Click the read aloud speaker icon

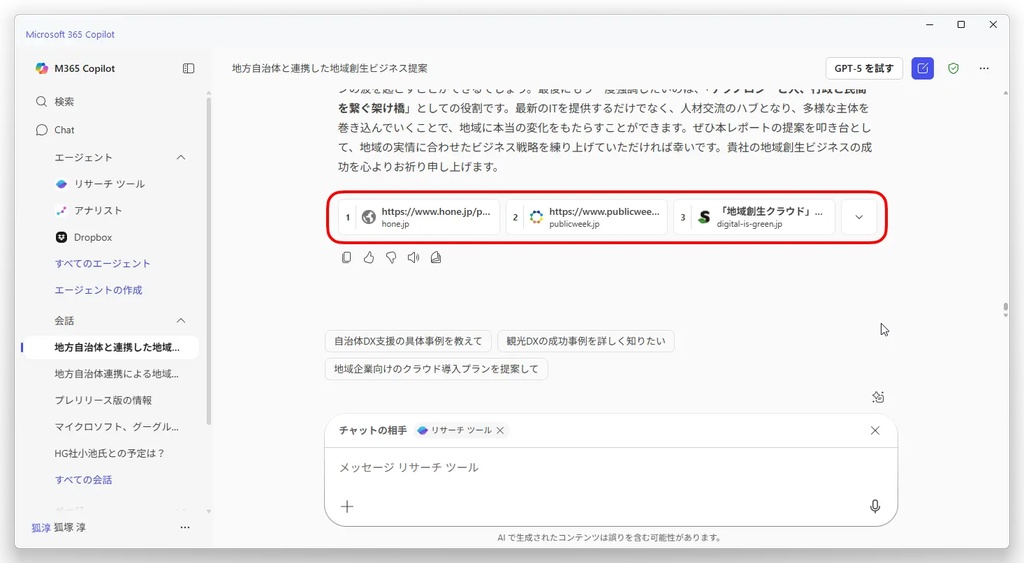coord(413,258)
